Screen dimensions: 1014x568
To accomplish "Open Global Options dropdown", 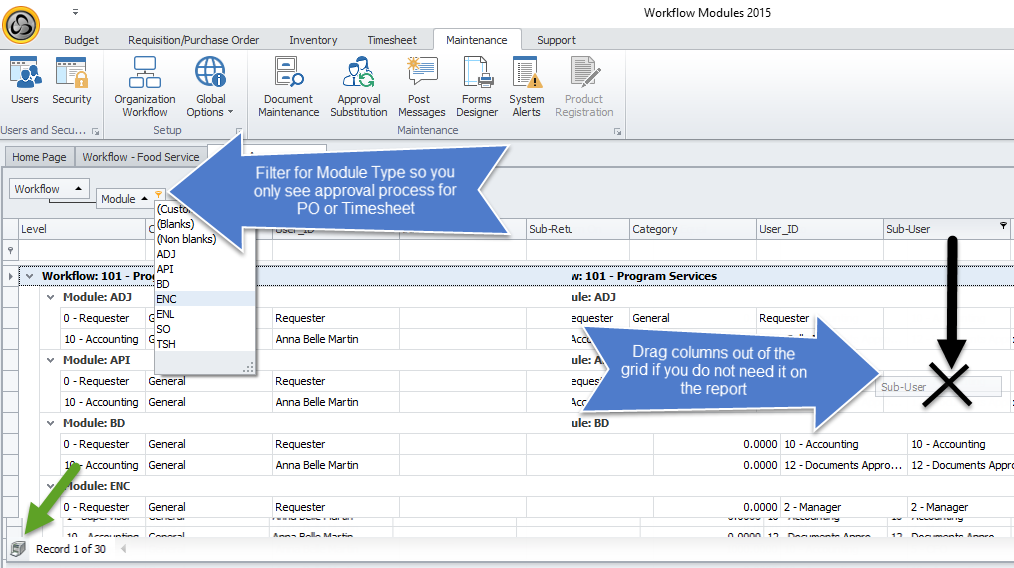I will coord(210,87).
